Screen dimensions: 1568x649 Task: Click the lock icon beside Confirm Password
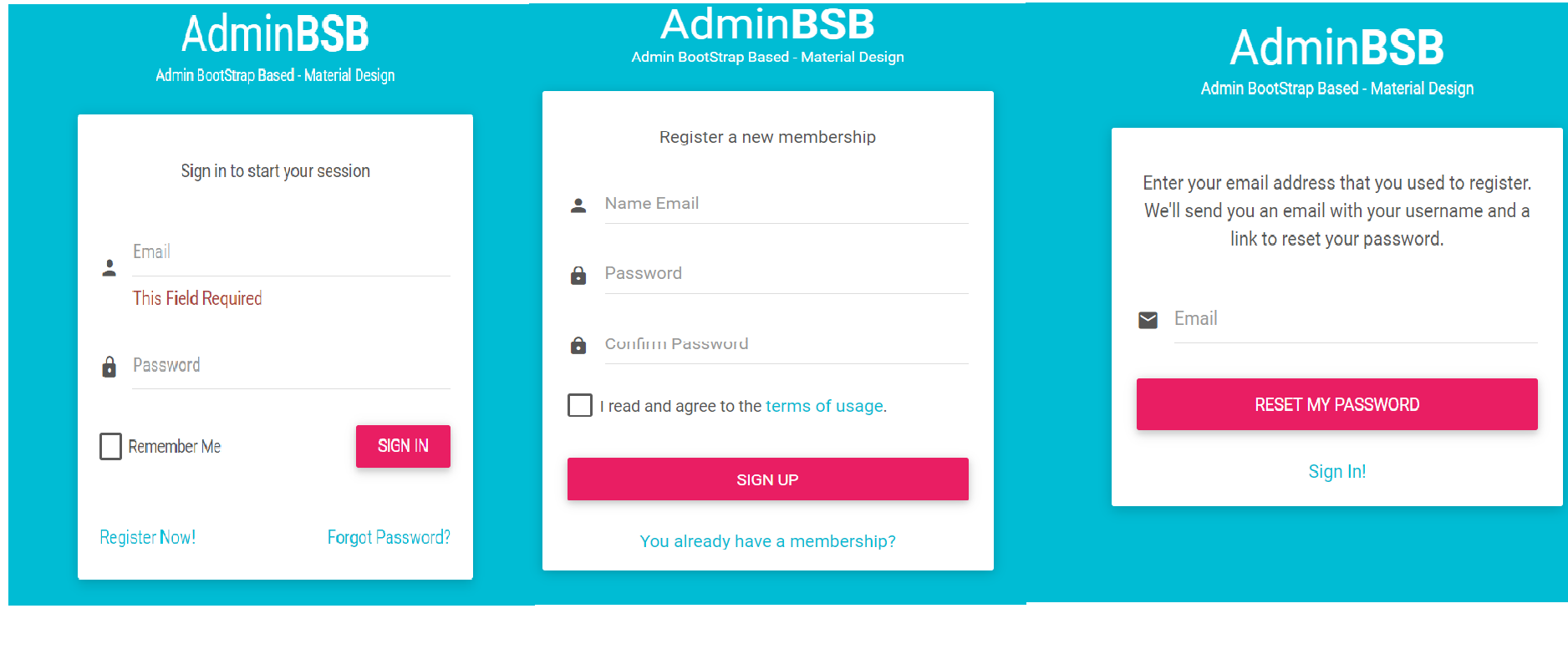click(578, 346)
